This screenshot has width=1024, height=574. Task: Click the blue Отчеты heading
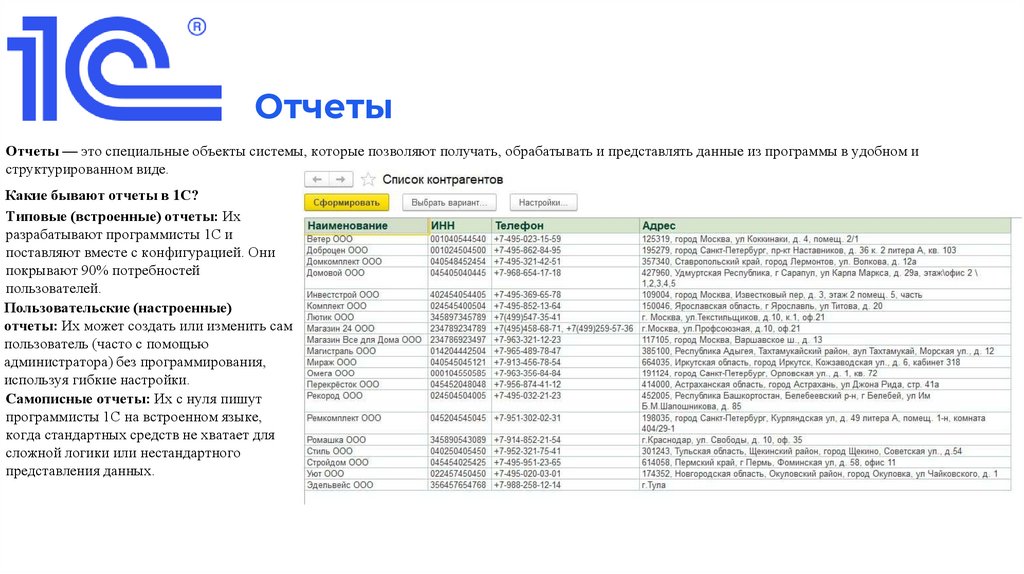click(323, 106)
